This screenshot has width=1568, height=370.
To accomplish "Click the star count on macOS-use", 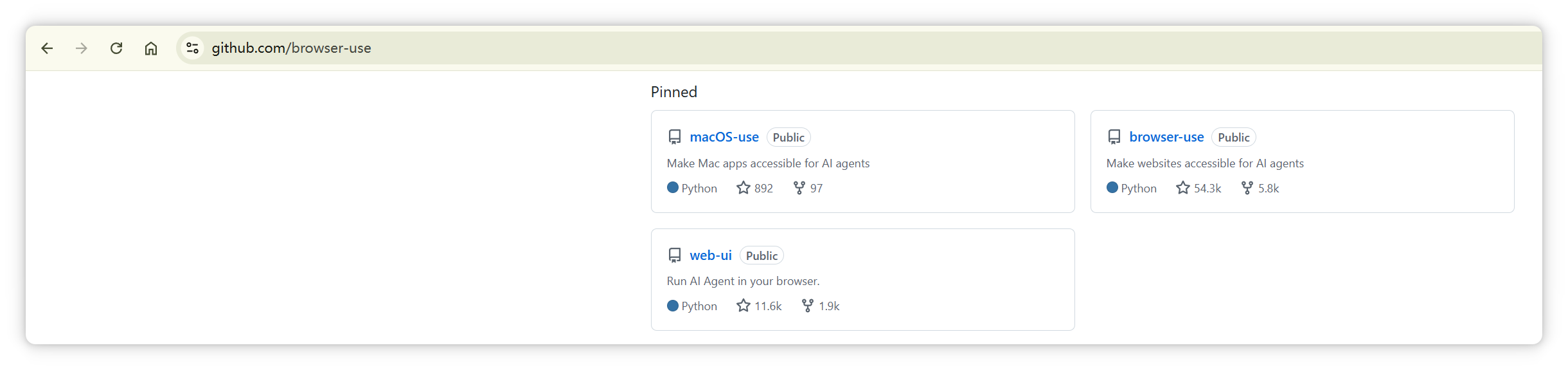I will point(755,188).
